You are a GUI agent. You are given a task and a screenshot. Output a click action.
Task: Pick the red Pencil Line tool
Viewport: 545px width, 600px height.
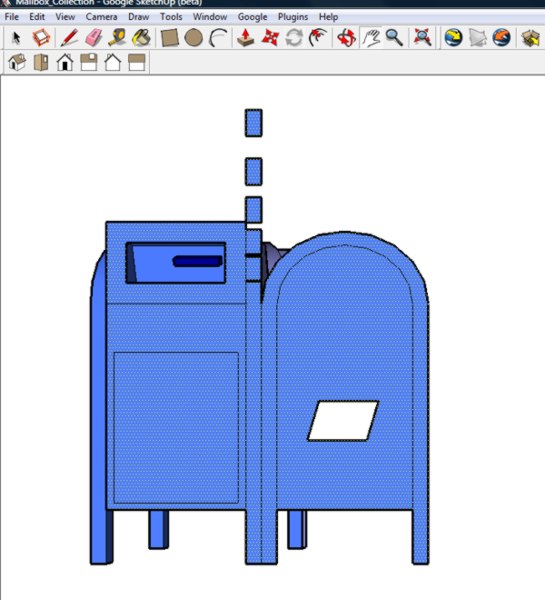coord(69,38)
